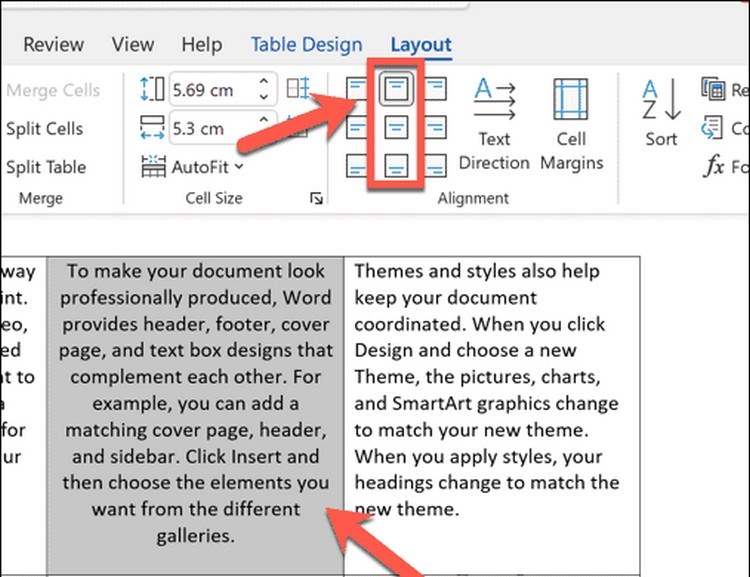Apply Align Top Right alignment
Image resolution: width=750 pixels, height=577 pixels.
[435, 89]
